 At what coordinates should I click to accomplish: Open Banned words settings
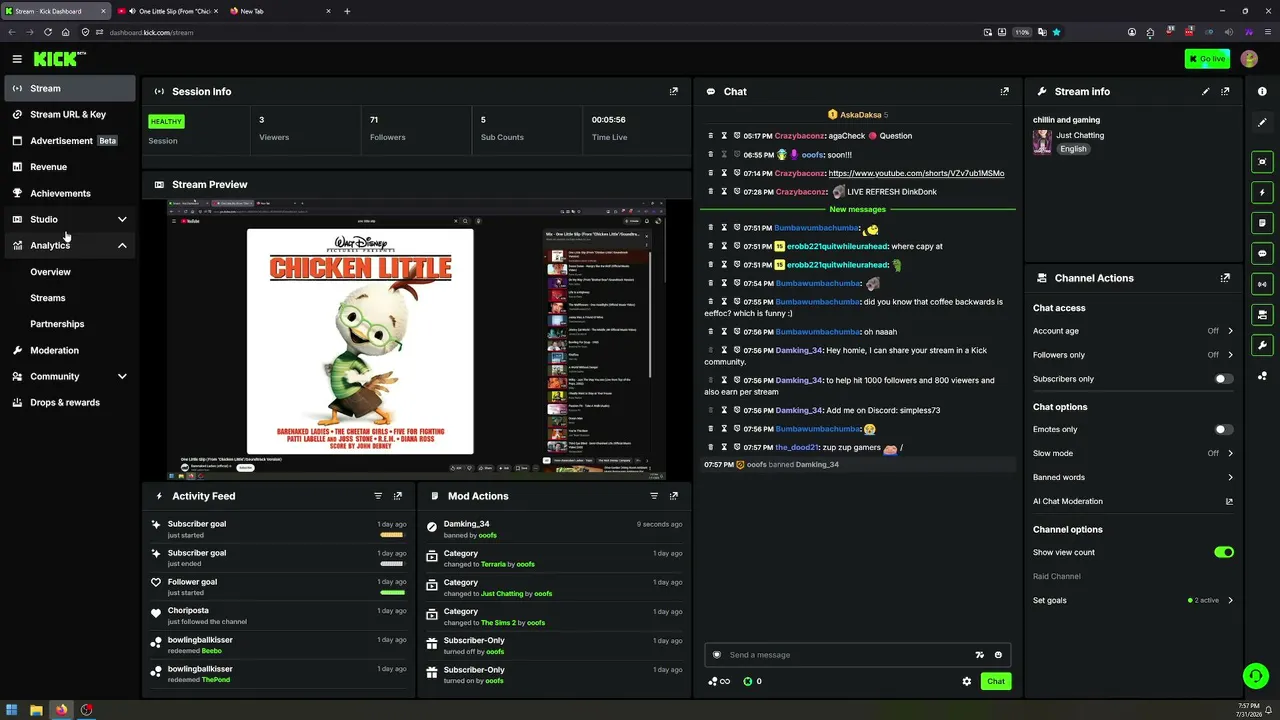pyautogui.click(x=1133, y=477)
